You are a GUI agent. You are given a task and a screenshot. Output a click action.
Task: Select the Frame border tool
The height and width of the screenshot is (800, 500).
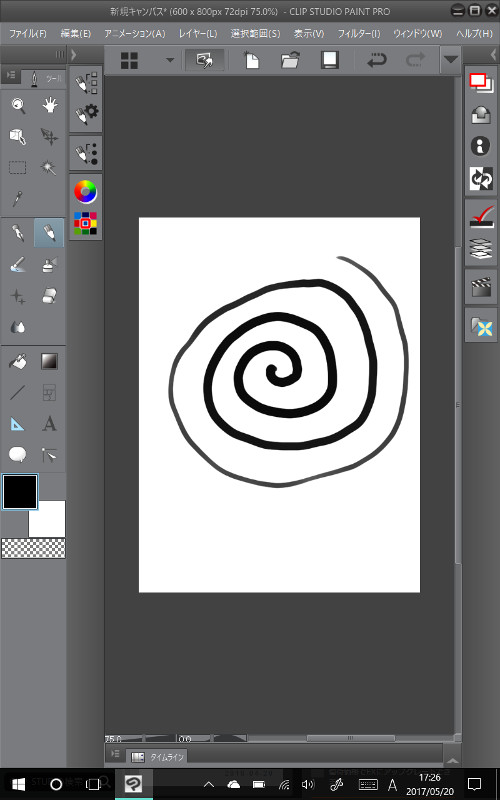click(49, 393)
